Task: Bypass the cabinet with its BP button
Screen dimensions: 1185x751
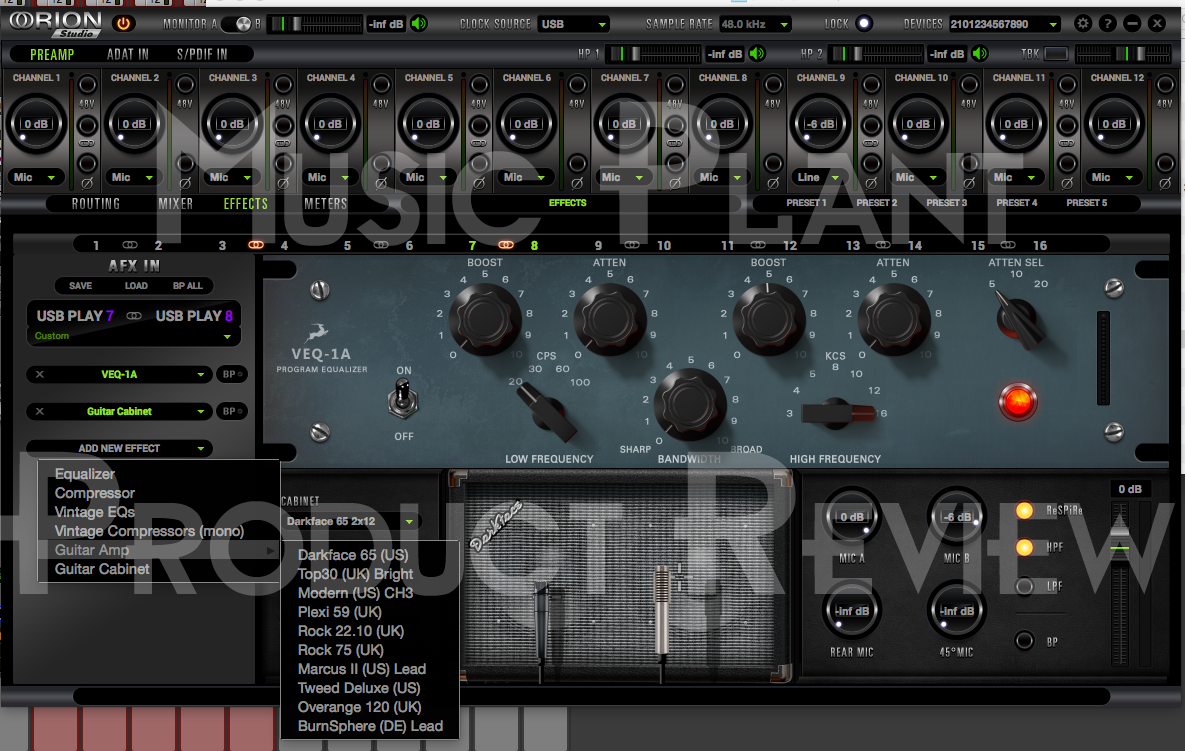Action: tap(1024, 641)
